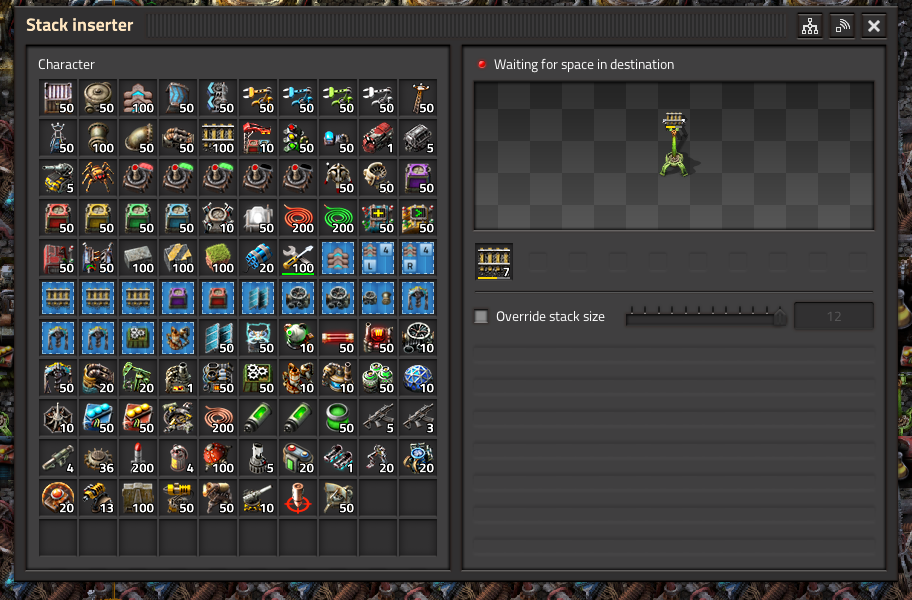Screen dimensions: 912x600
Task: Pick up the big electric pole stack
Action: 58,138
